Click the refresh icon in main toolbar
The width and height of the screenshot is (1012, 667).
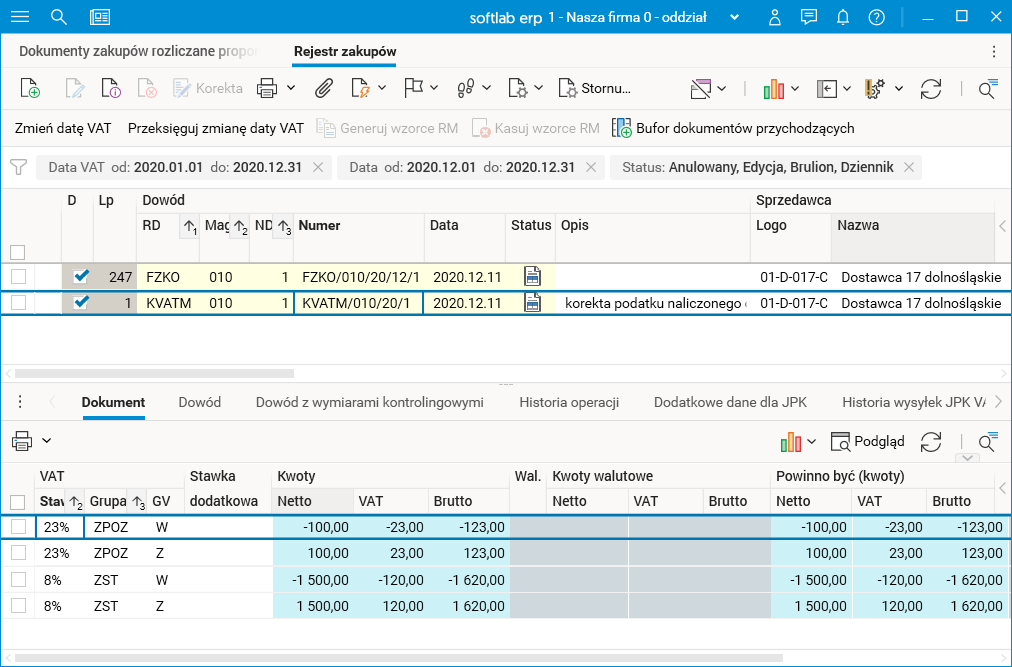pos(931,89)
